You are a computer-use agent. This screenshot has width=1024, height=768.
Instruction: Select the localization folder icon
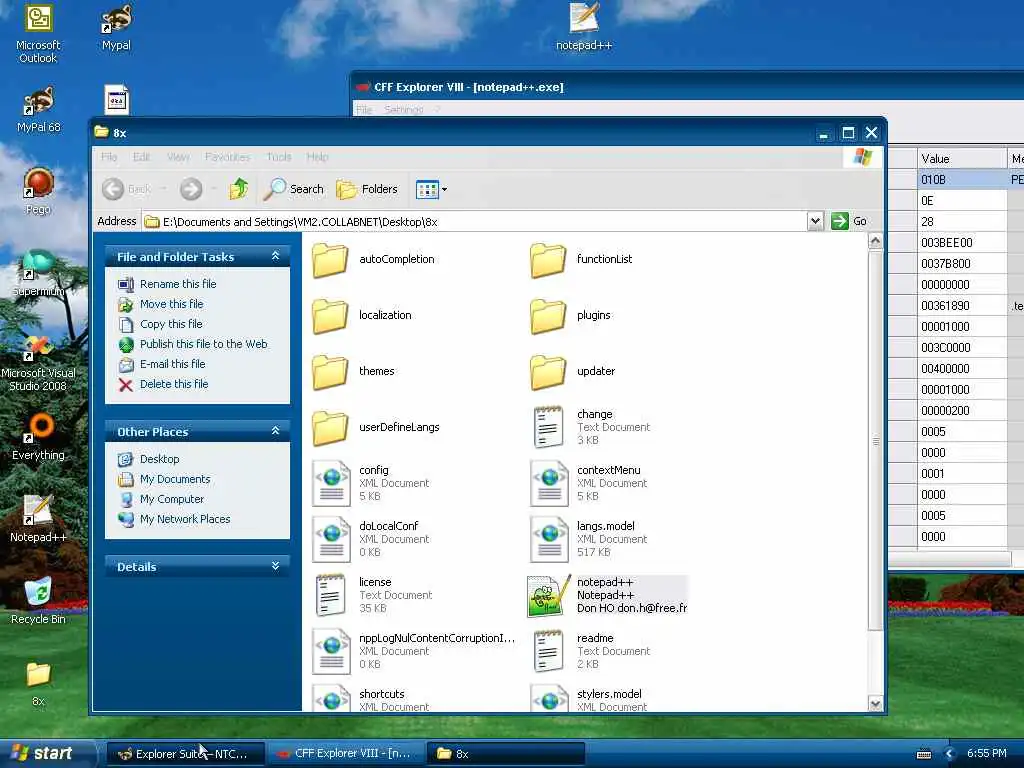330,316
